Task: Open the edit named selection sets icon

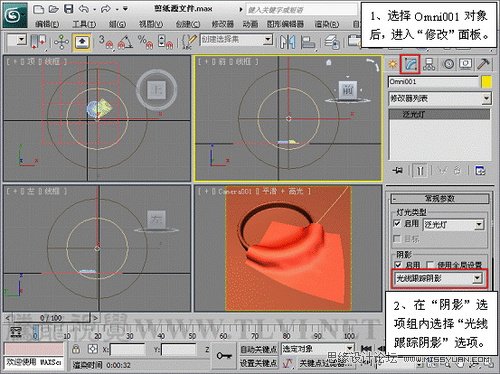Action: click(189, 42)
